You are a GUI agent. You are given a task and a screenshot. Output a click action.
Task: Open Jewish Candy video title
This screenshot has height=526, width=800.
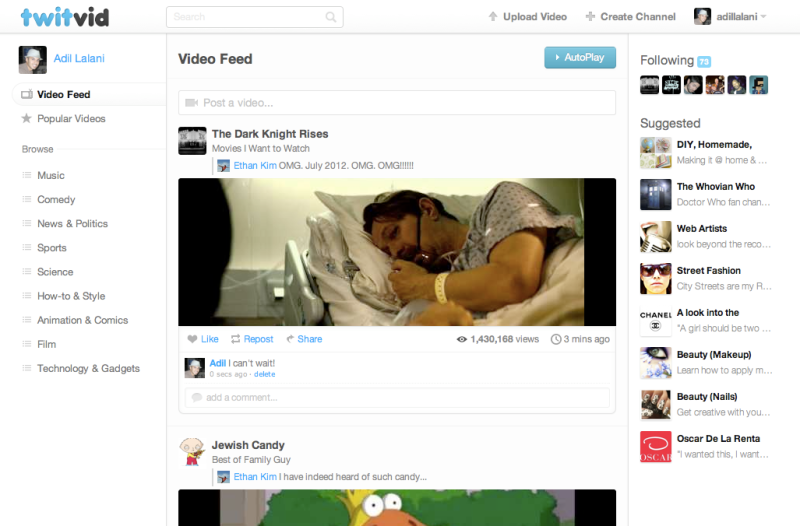pos(248,445)
